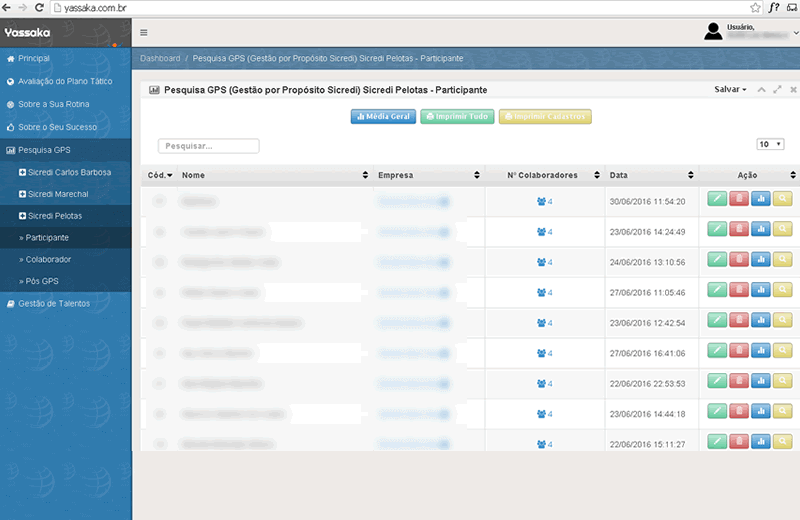
Task: Sort by Ação column
Action: click(749, 175)
